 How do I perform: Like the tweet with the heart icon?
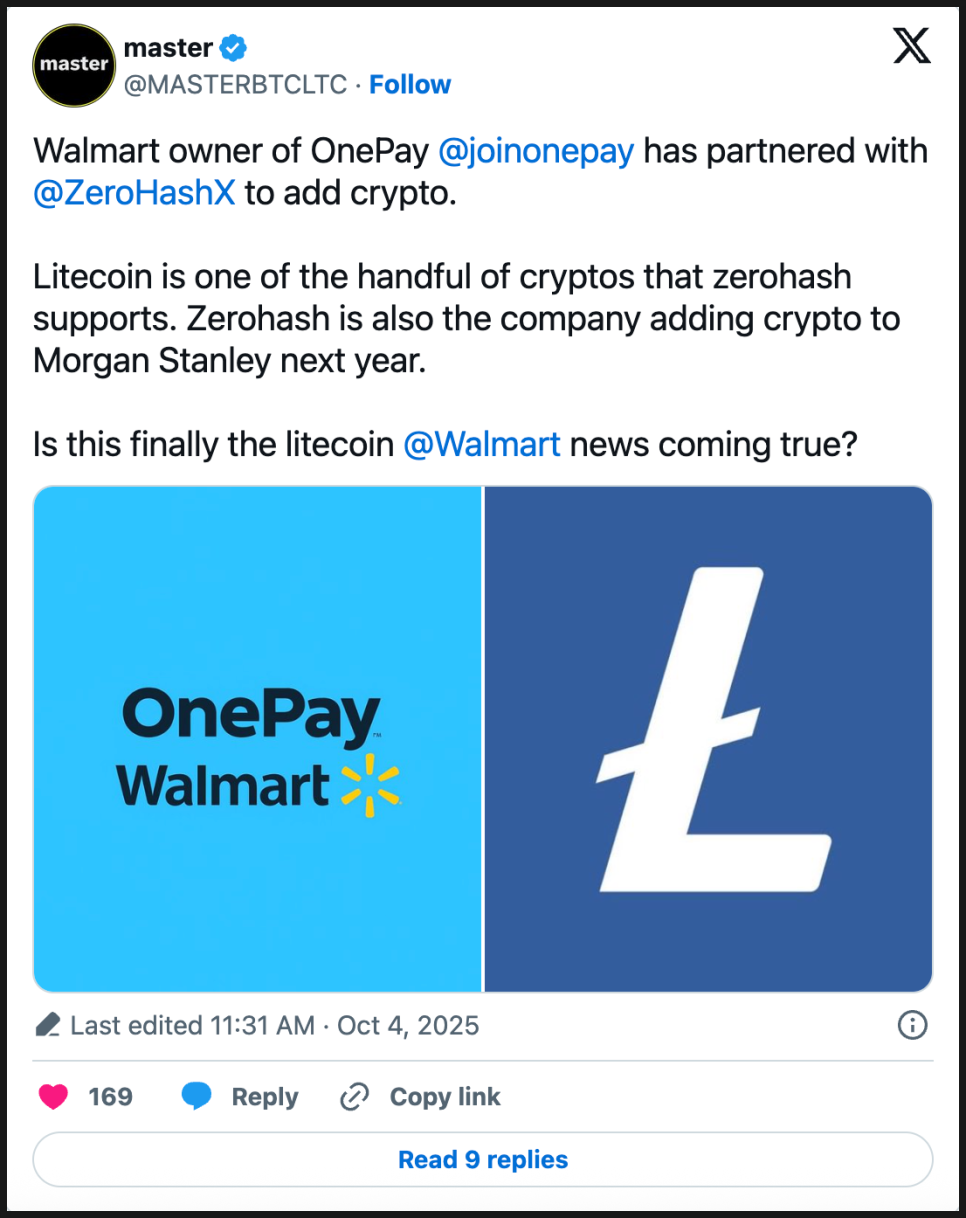53,1097
